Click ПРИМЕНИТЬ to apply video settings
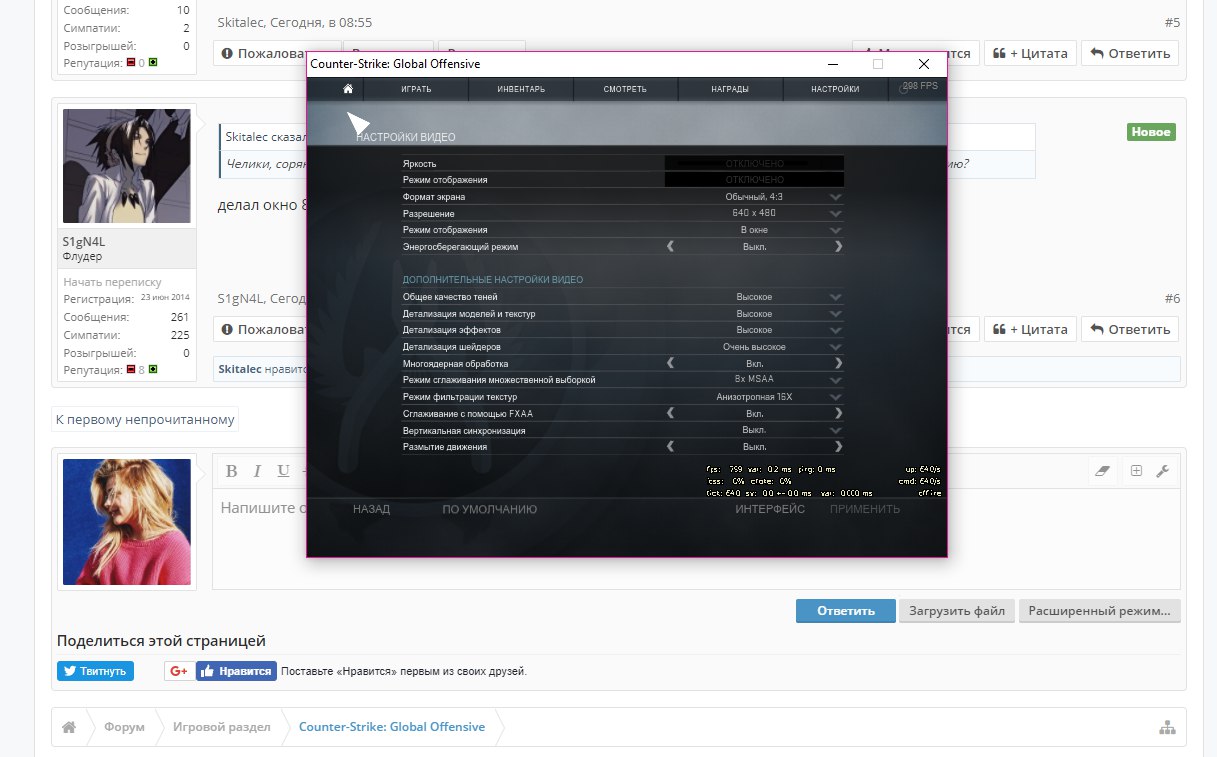Image resolution: width=1217 pixels, height=757 pixels. click(865, 509)
